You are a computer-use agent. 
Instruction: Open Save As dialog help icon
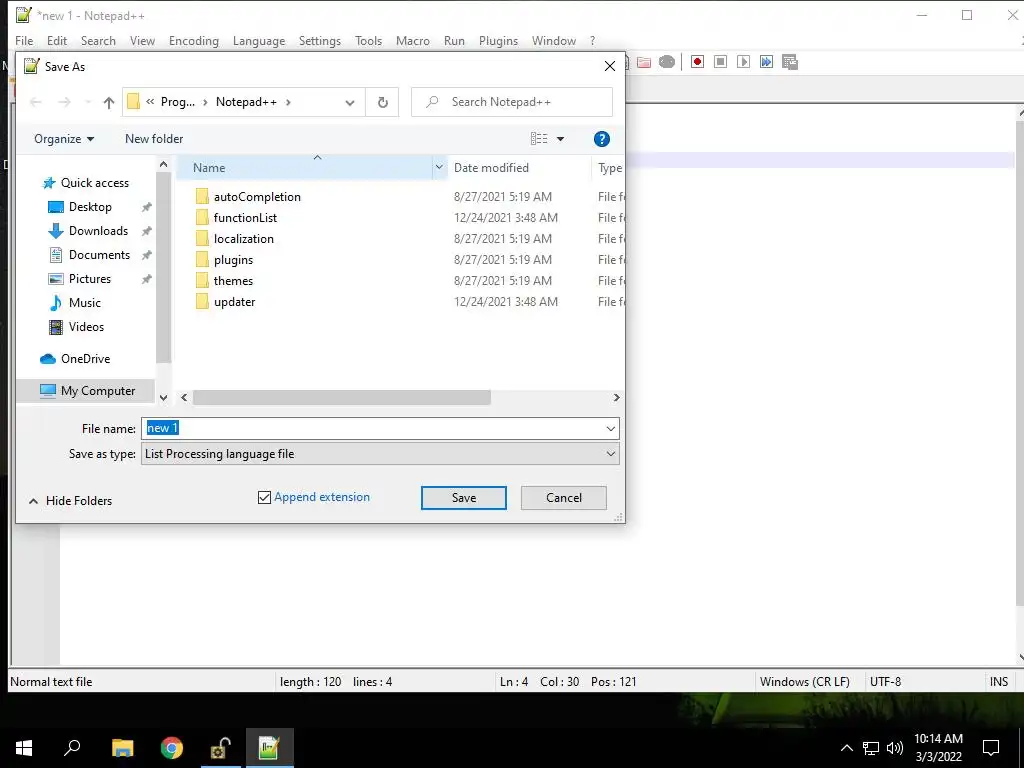point(601,139)
